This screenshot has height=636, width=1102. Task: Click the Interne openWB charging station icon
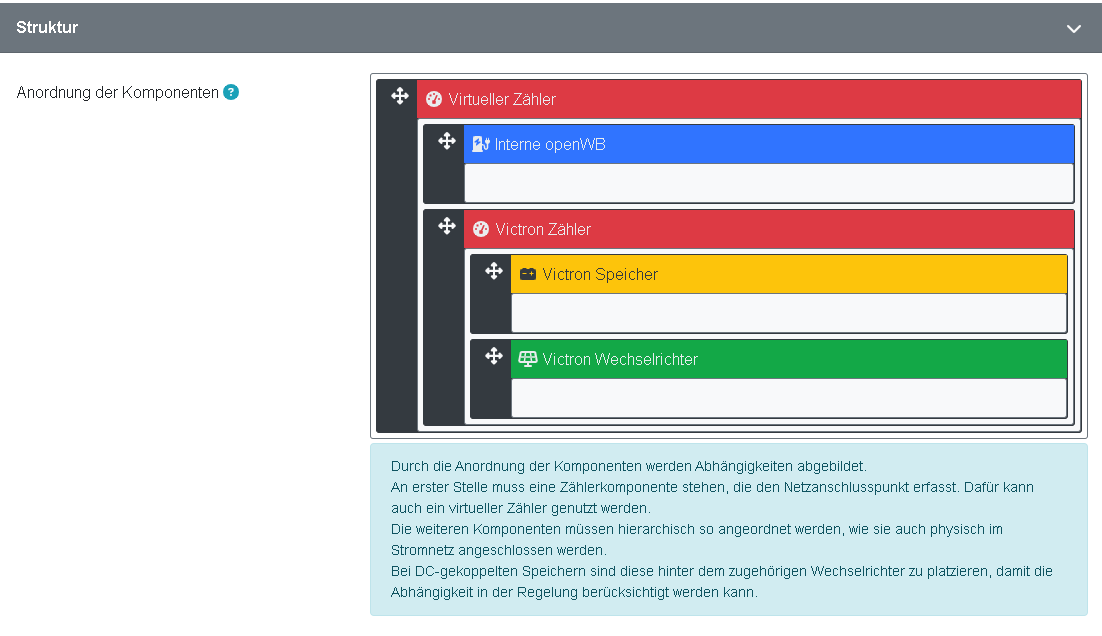click(x=481, y=144)
